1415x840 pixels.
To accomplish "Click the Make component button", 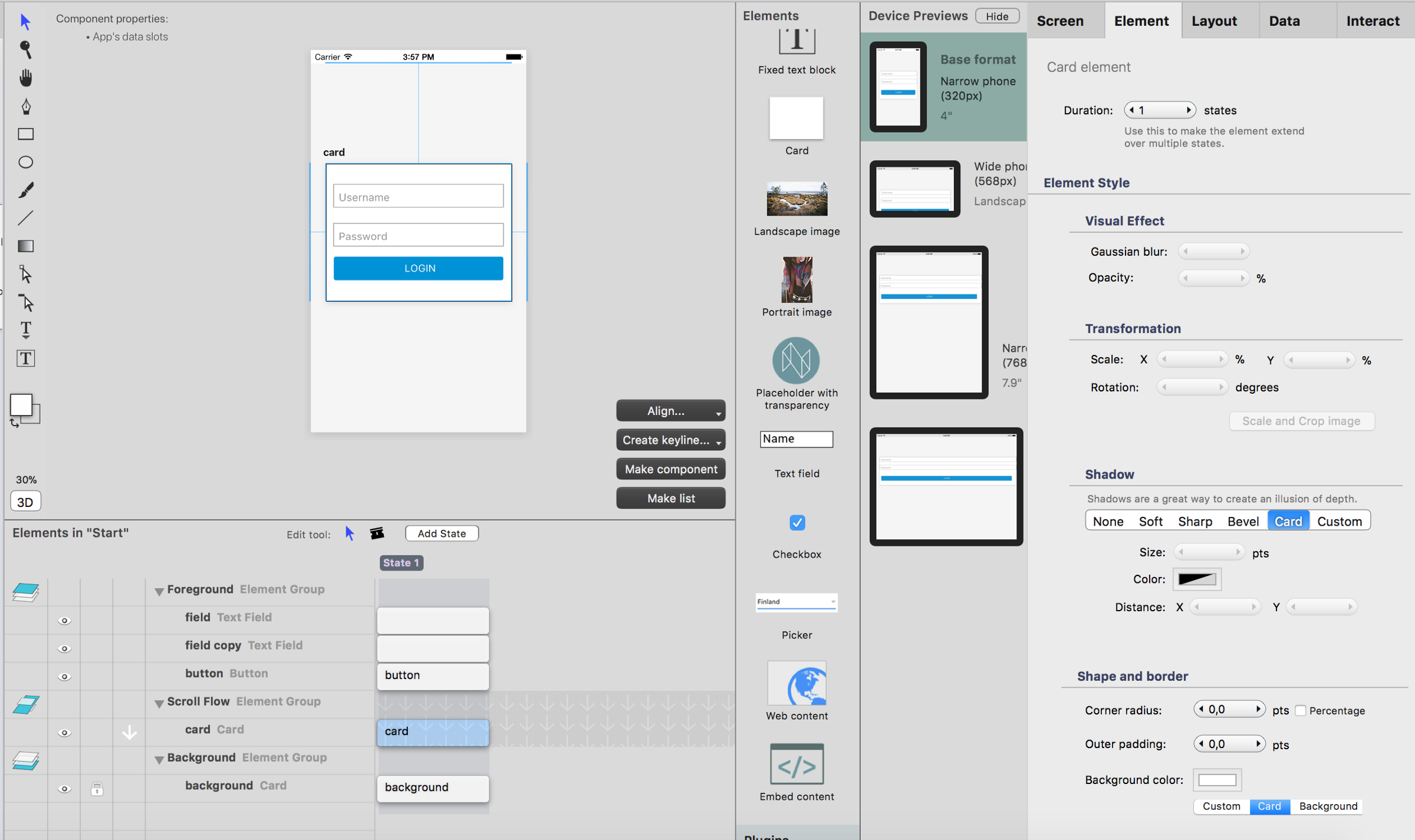I will (x=670, y=469).
